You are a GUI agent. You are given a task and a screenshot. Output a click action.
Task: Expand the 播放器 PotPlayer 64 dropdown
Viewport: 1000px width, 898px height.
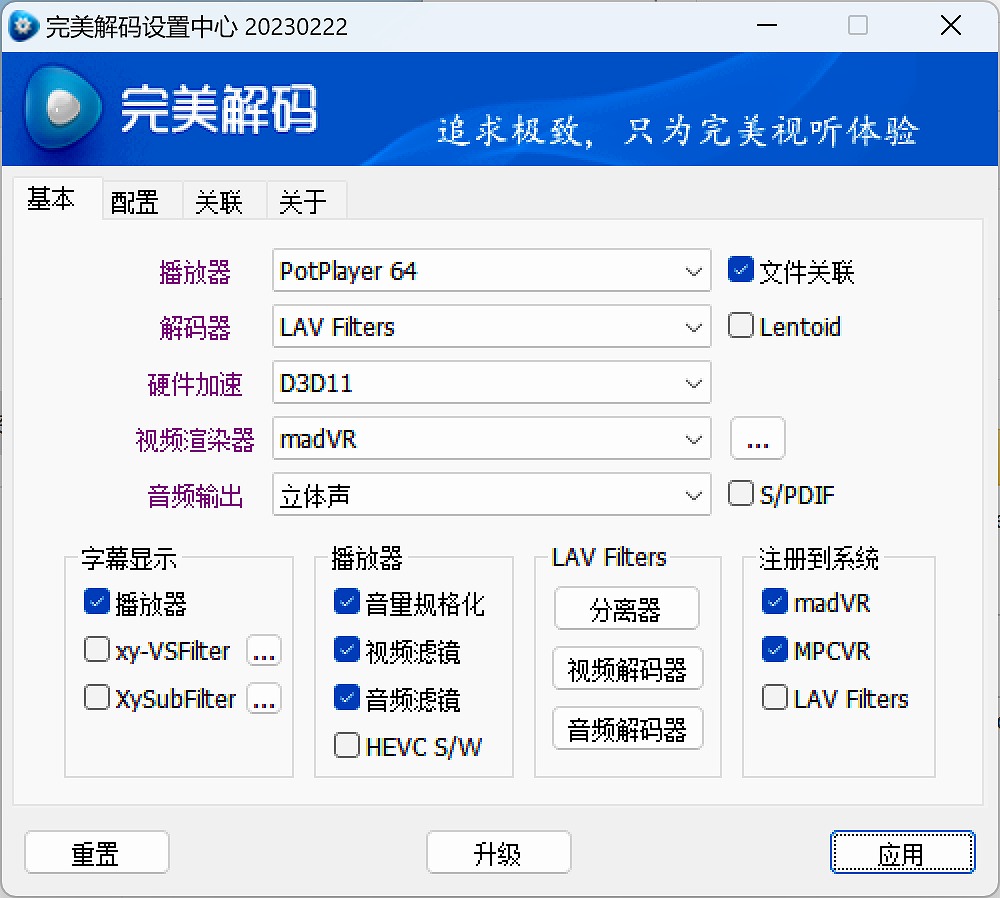(x=491, y=271)
